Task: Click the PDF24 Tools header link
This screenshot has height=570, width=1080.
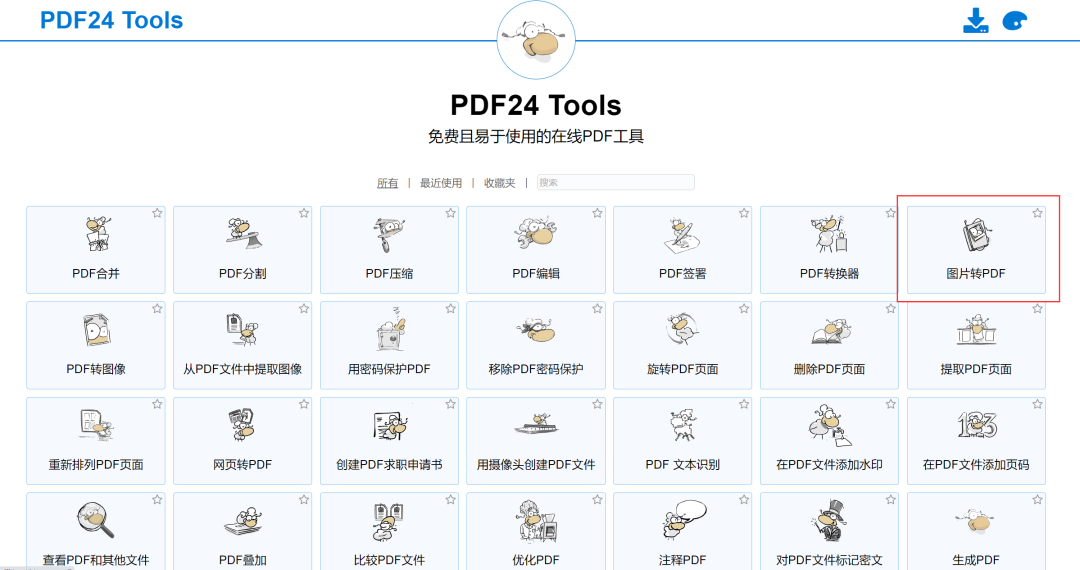Action: (112, 20)
